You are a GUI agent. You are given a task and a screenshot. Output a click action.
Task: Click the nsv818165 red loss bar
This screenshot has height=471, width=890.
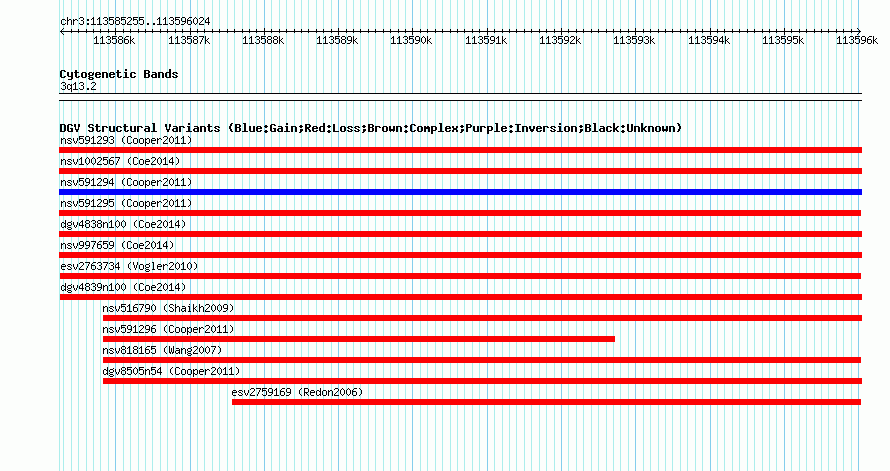(x=481, y=360)
